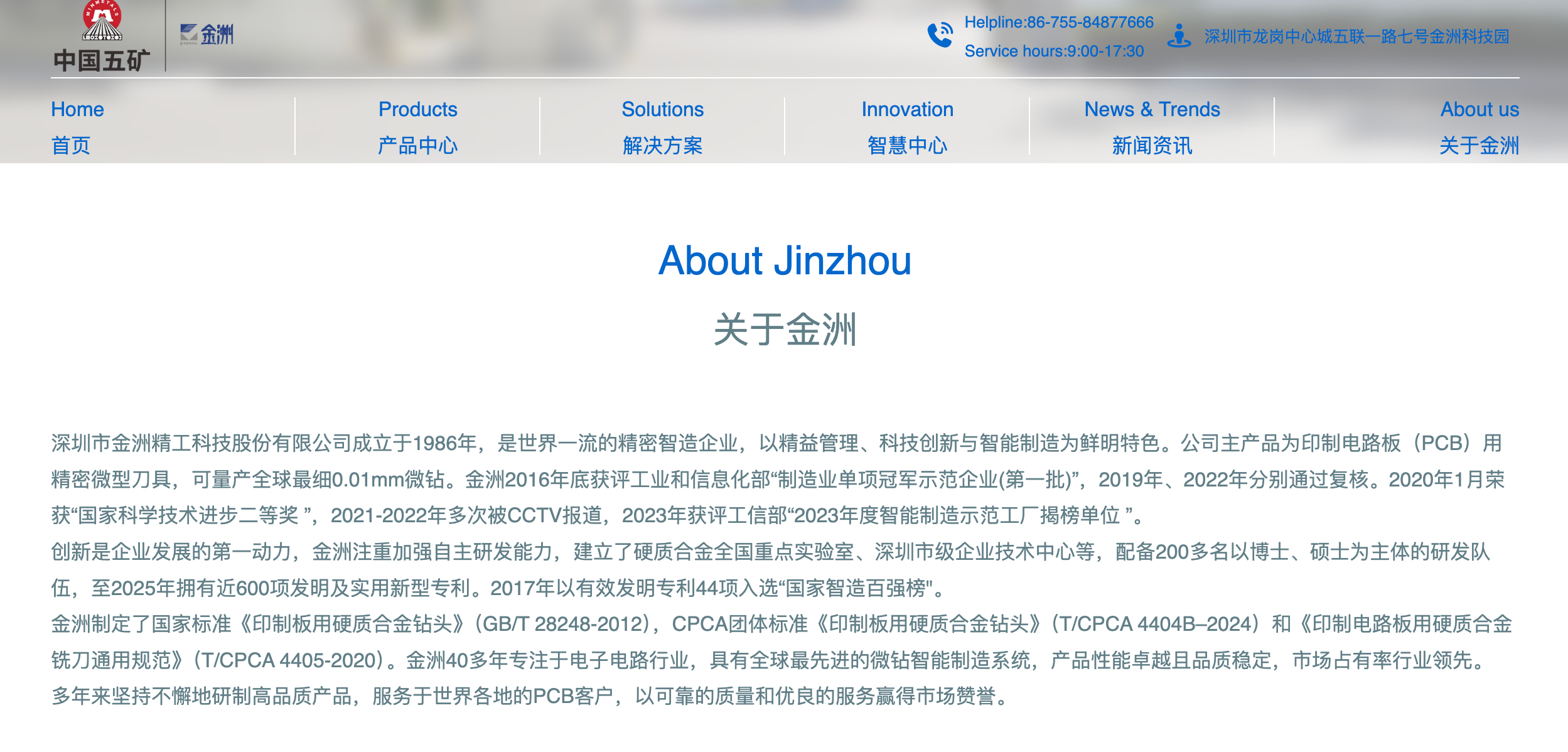Click the 新闻资讯 label
The height and width of the screenshot is (752, 1568).
(x=1152, y=146)
